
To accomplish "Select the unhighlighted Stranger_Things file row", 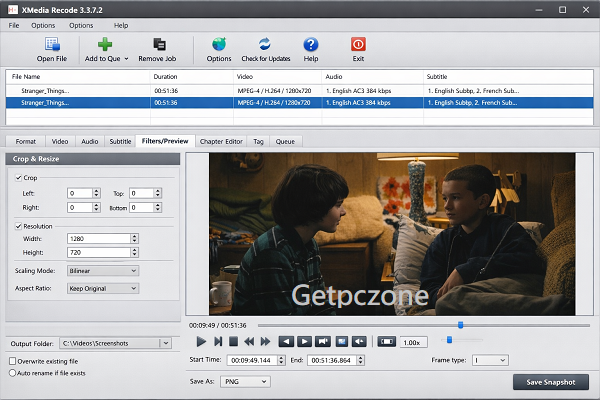I will point(299,91).
